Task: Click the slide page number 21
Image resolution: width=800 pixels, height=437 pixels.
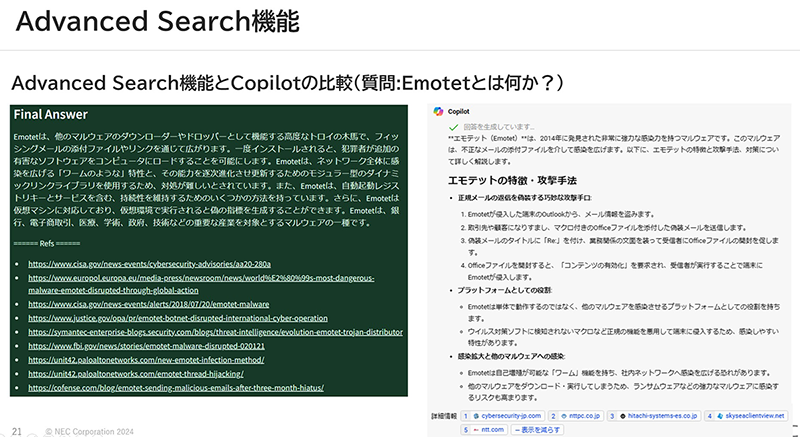Action: [17, 432]
